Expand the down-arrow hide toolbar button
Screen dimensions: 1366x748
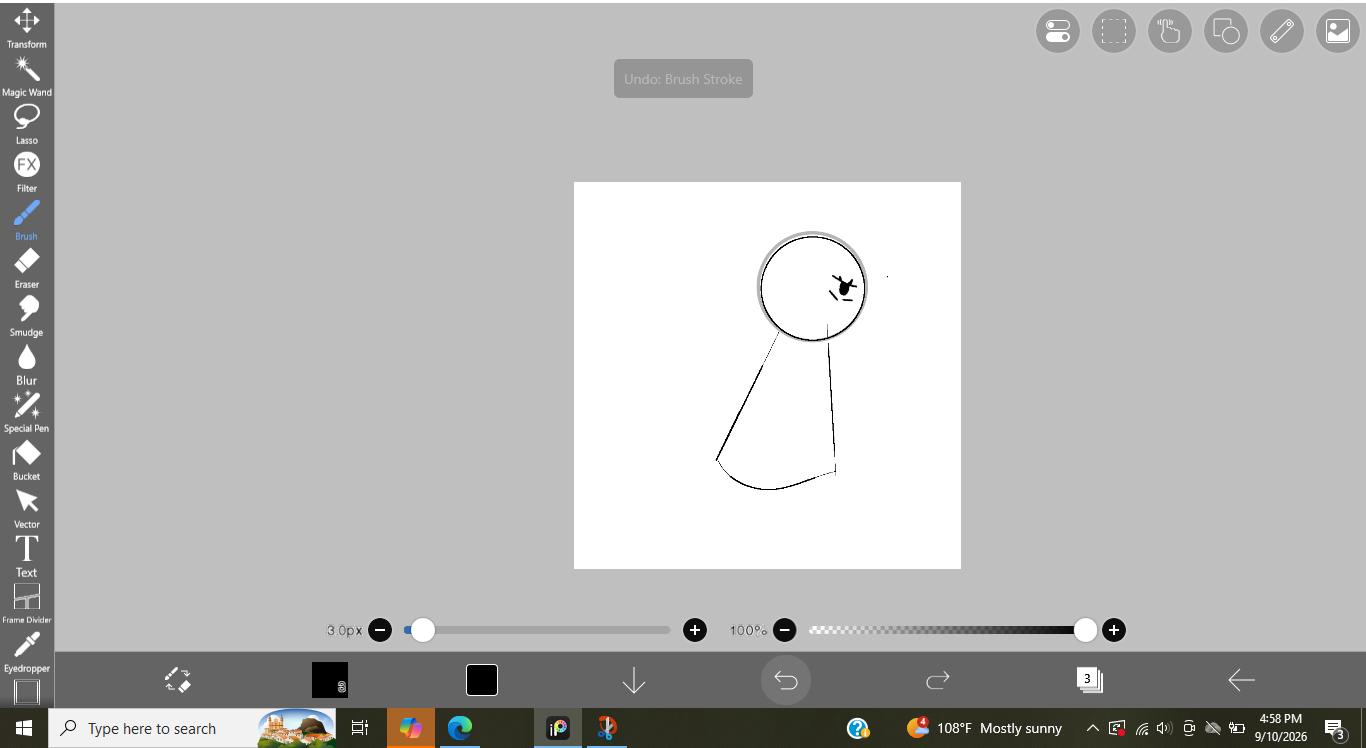634,680
